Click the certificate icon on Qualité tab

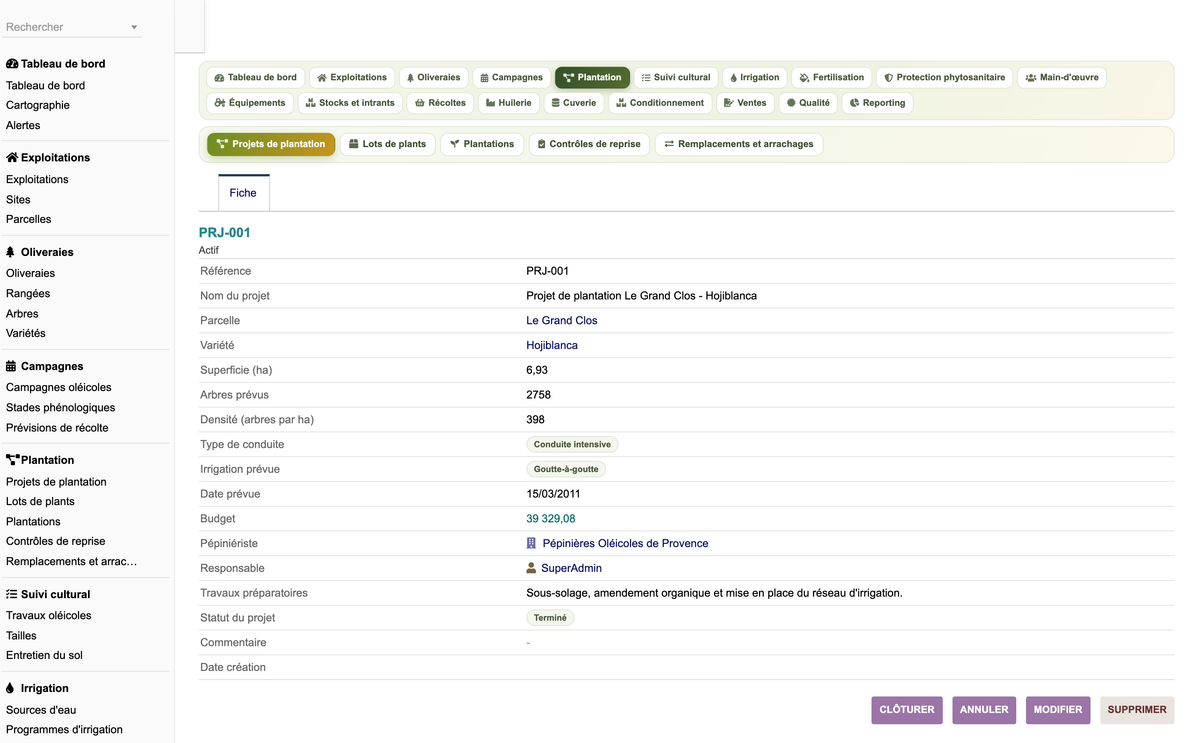(x=791, y=103)
